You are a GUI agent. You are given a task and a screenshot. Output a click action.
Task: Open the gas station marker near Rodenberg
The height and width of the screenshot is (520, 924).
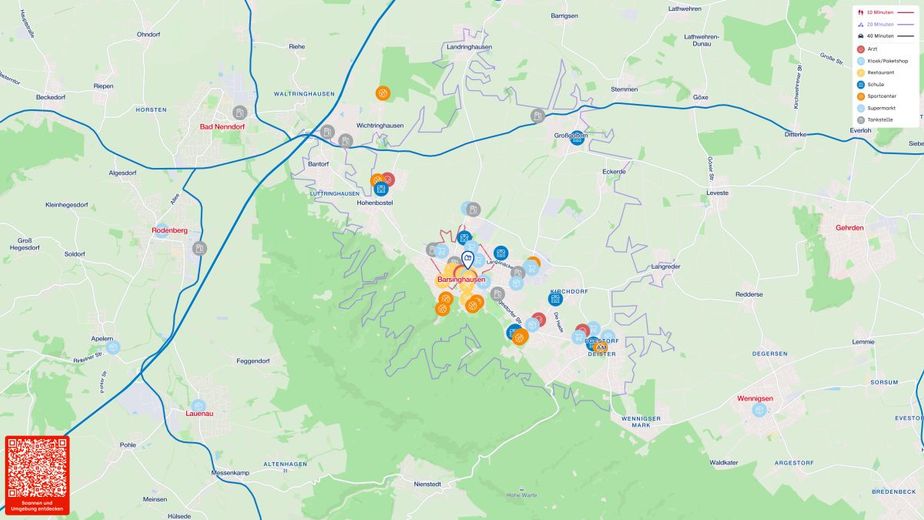click(200, 248)
